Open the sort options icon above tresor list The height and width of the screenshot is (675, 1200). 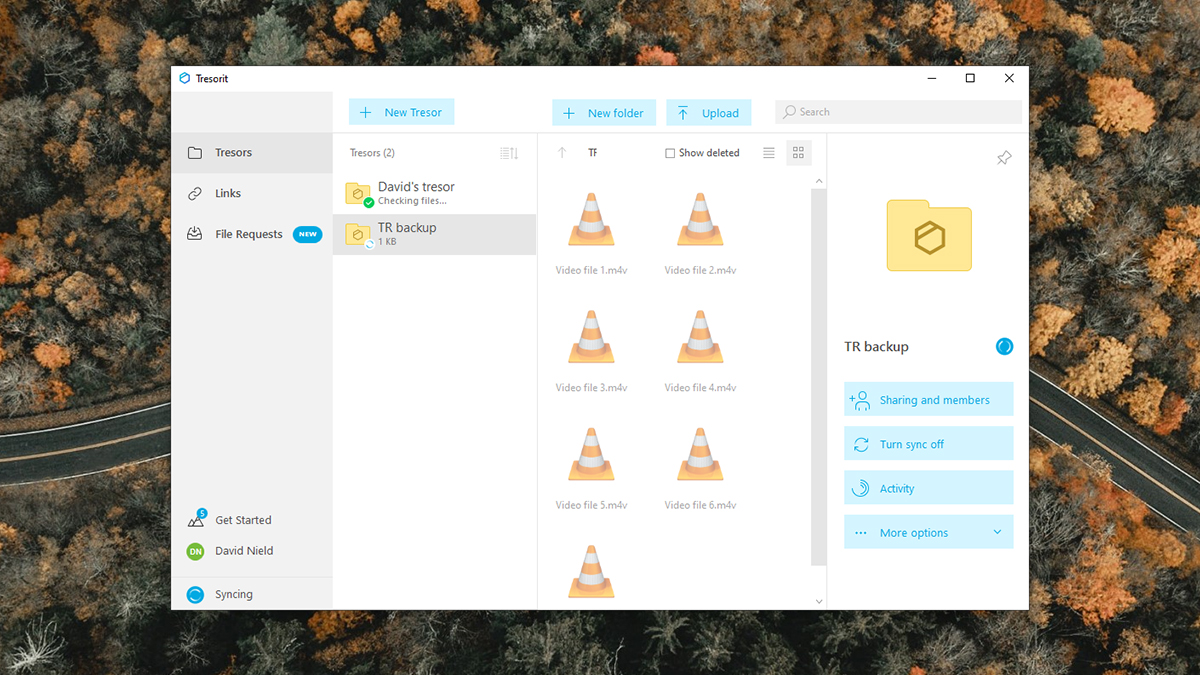click(508, 152)
